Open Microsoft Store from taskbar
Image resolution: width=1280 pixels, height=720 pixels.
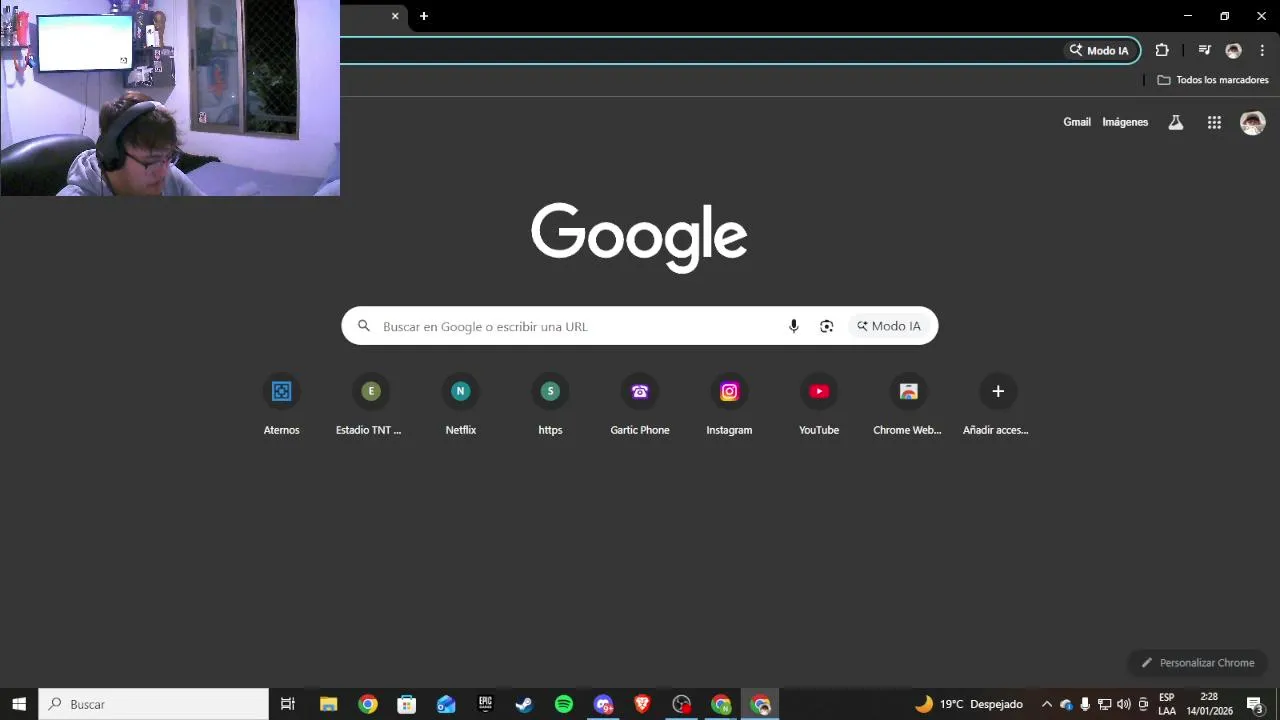(407, 704)
